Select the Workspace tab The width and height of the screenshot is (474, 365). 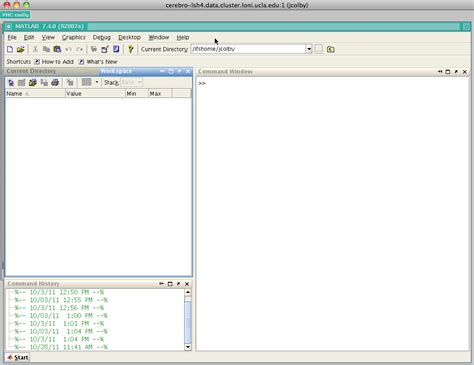pos(116,71)
